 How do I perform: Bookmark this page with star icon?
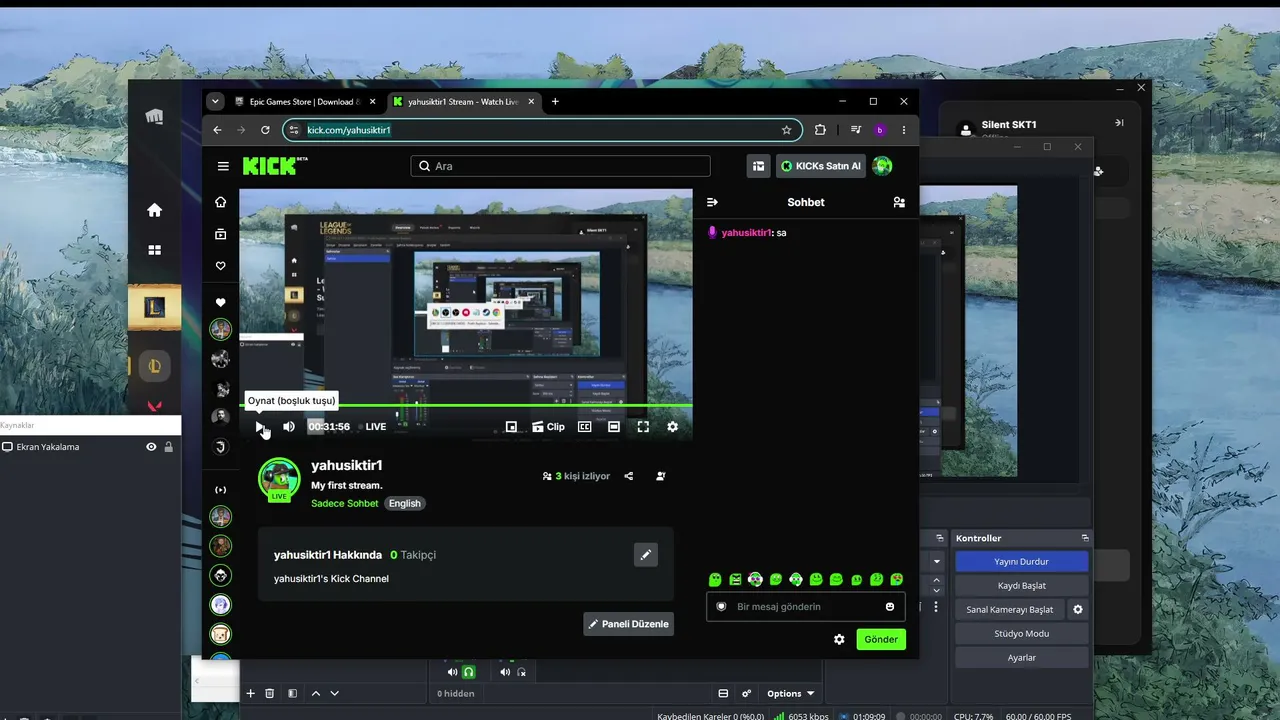(786, 130)
